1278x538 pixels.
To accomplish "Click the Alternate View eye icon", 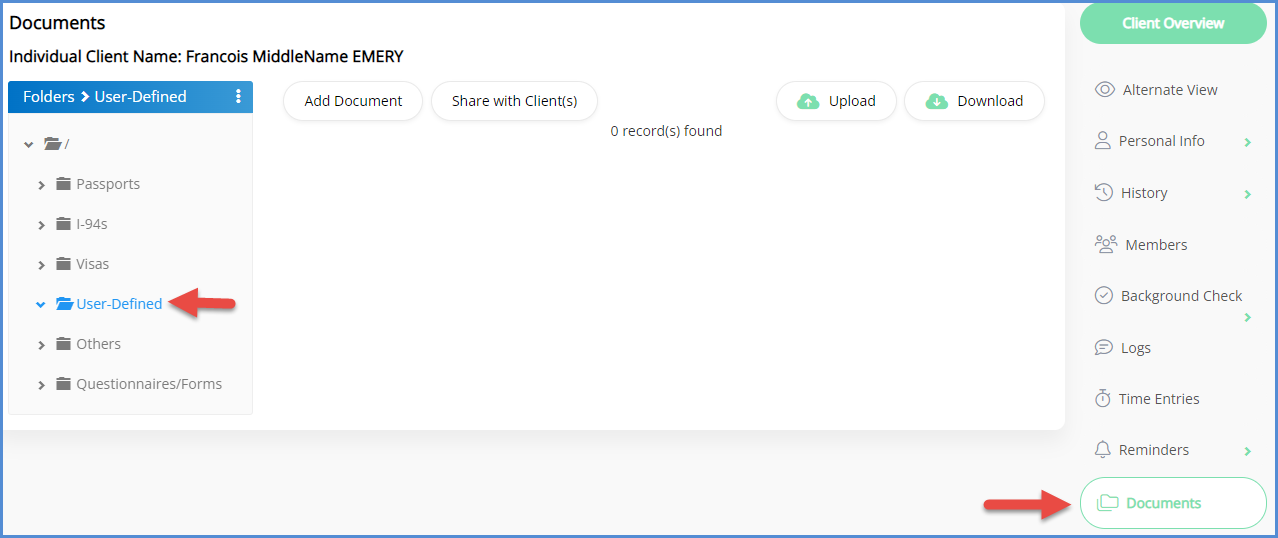I will point(1104,90).
